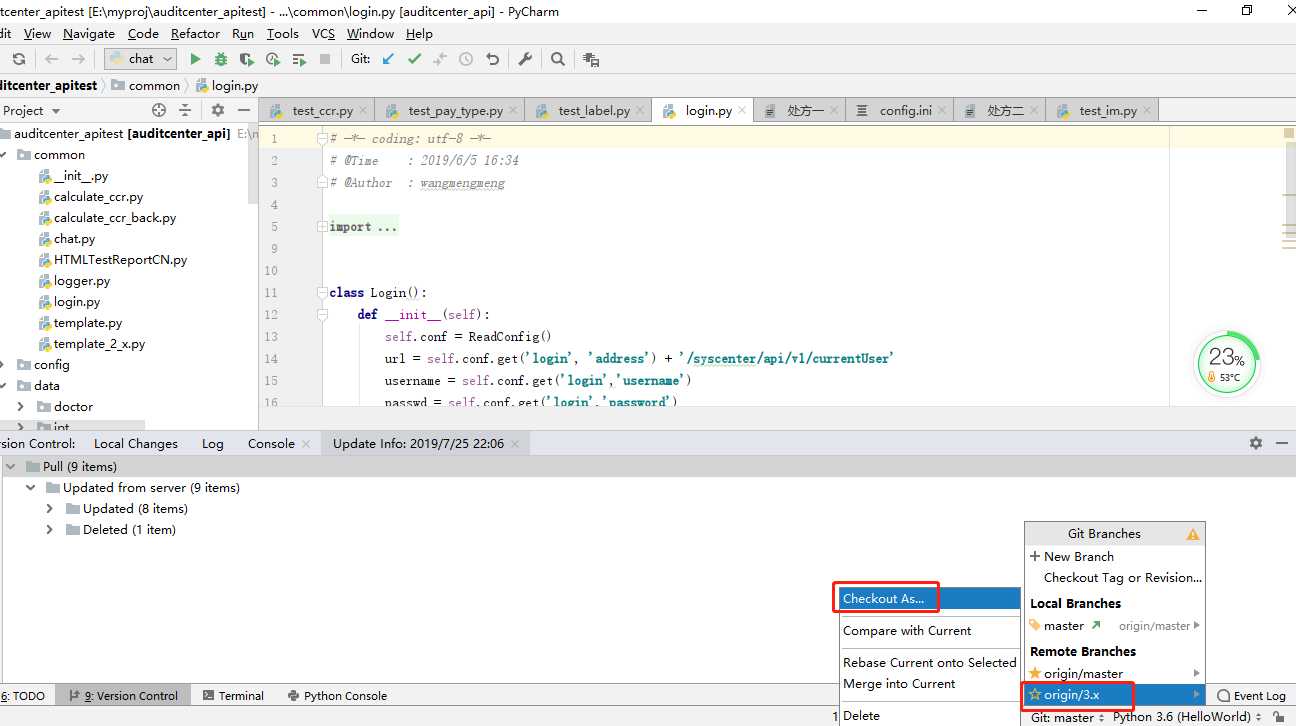Open calculate_ccr.py in the project tree
This screenshot has width=1296, height=726.
coord(98,197)
